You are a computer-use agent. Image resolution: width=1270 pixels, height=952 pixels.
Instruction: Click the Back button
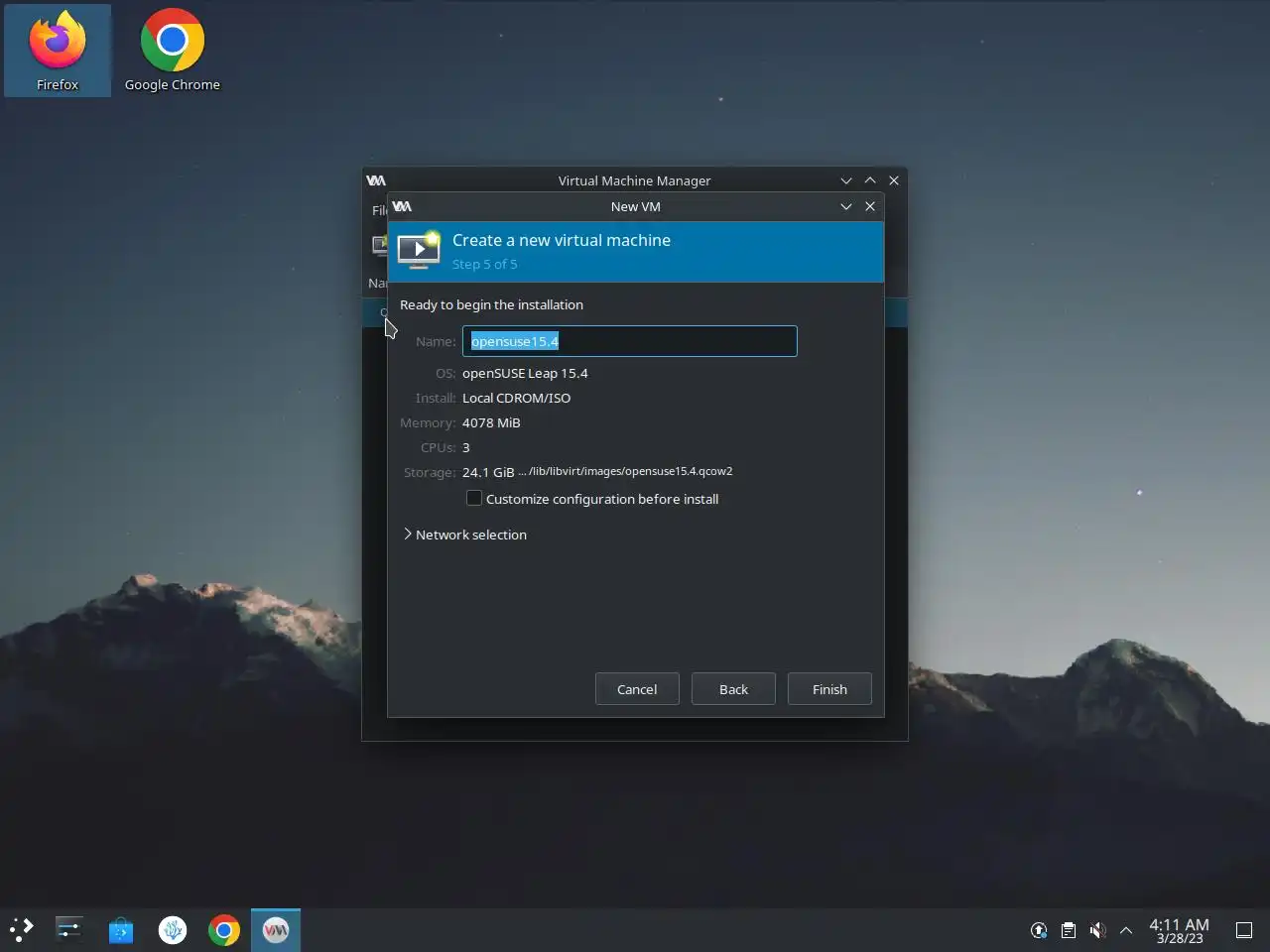pyautogui.click(x=733, y=689)
